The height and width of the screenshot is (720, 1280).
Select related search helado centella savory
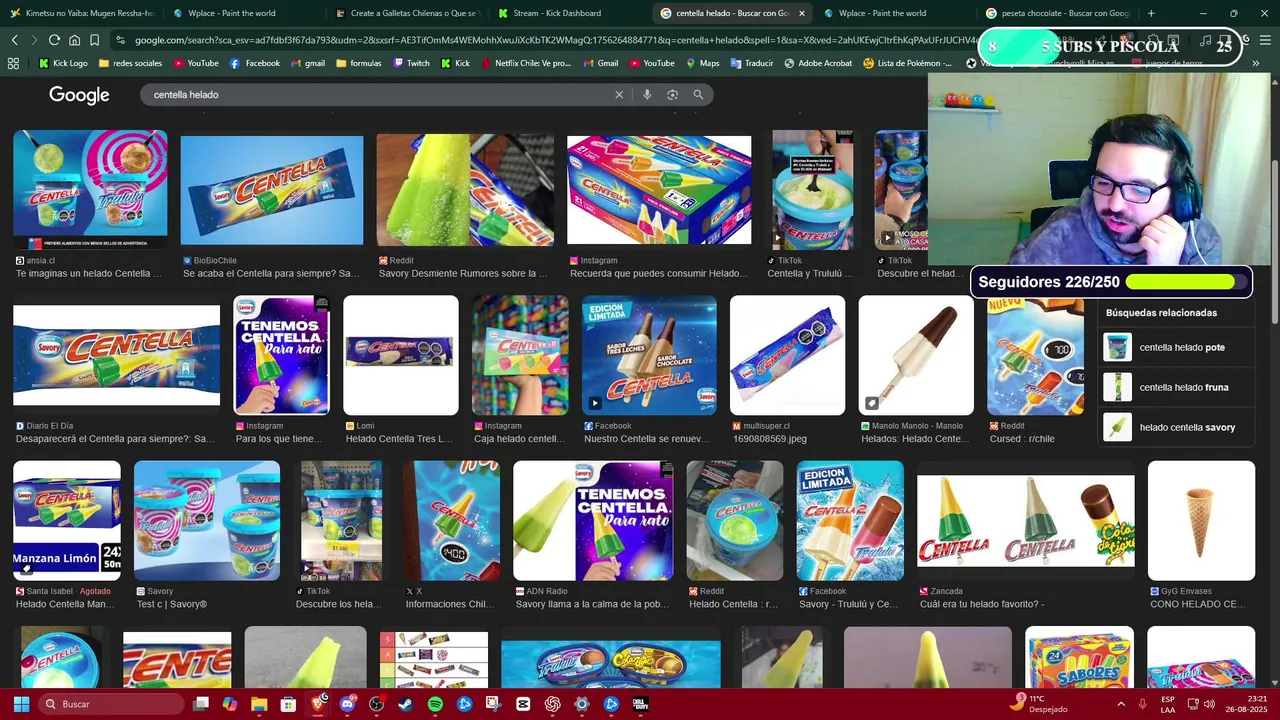[x=1176, y=427]
